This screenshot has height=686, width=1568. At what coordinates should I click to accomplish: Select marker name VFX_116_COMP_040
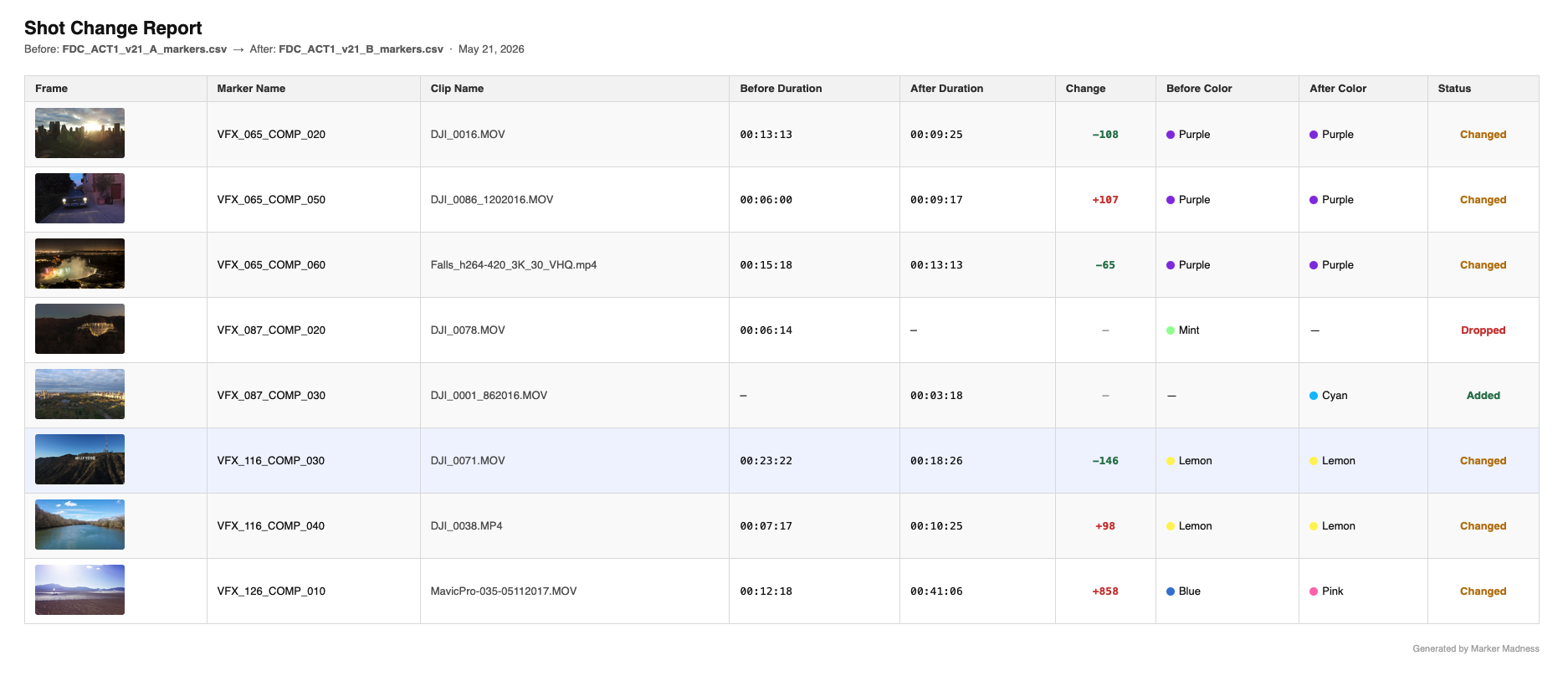point(271,526)
